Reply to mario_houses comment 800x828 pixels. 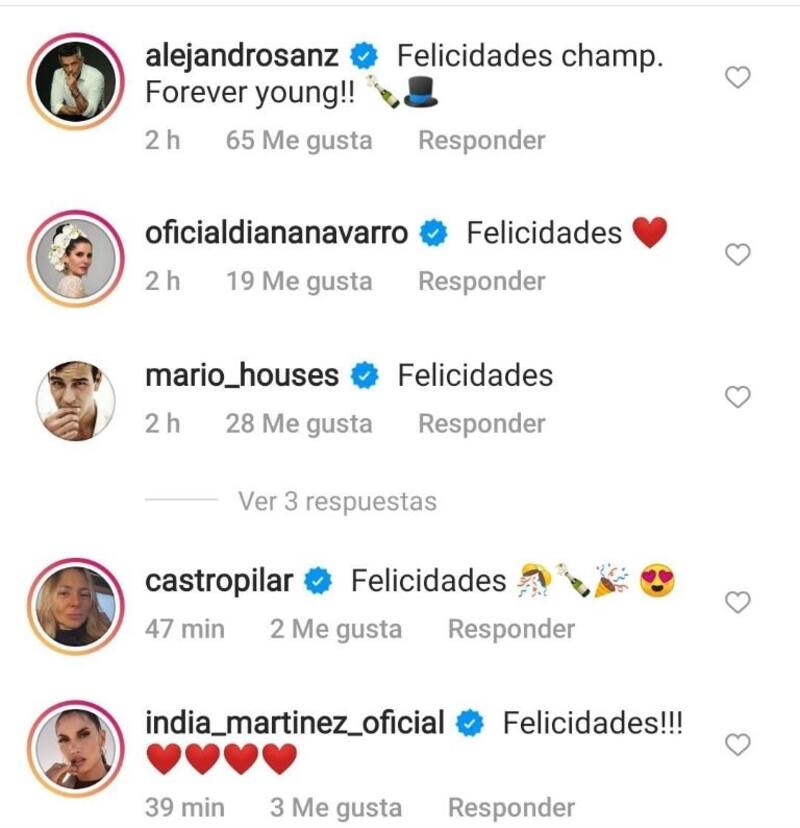[x=482, y=424]
